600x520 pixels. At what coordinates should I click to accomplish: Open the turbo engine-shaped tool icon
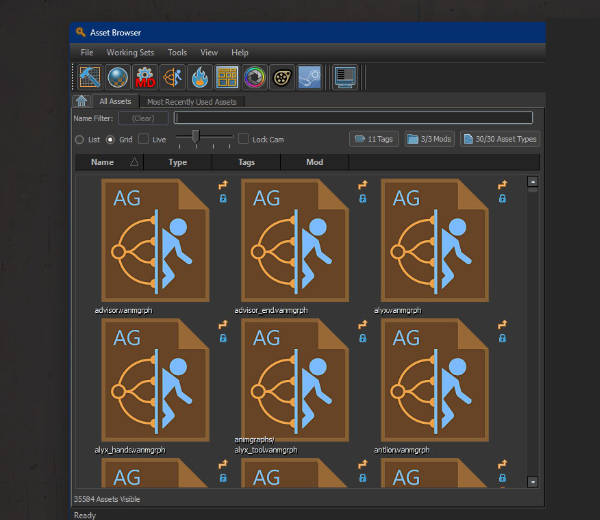[282, 77]
